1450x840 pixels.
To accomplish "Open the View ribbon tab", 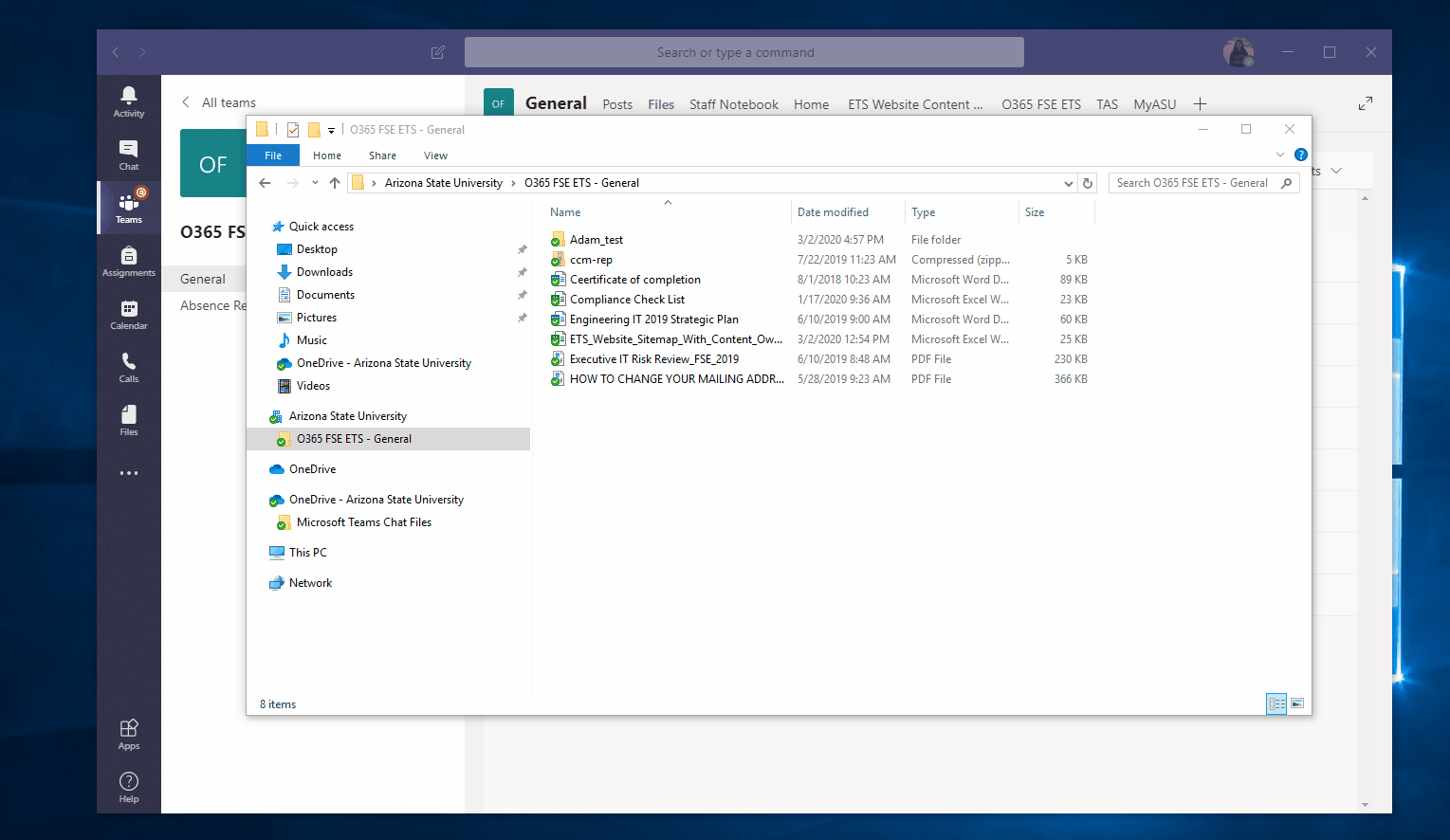I will click(435, 155).
